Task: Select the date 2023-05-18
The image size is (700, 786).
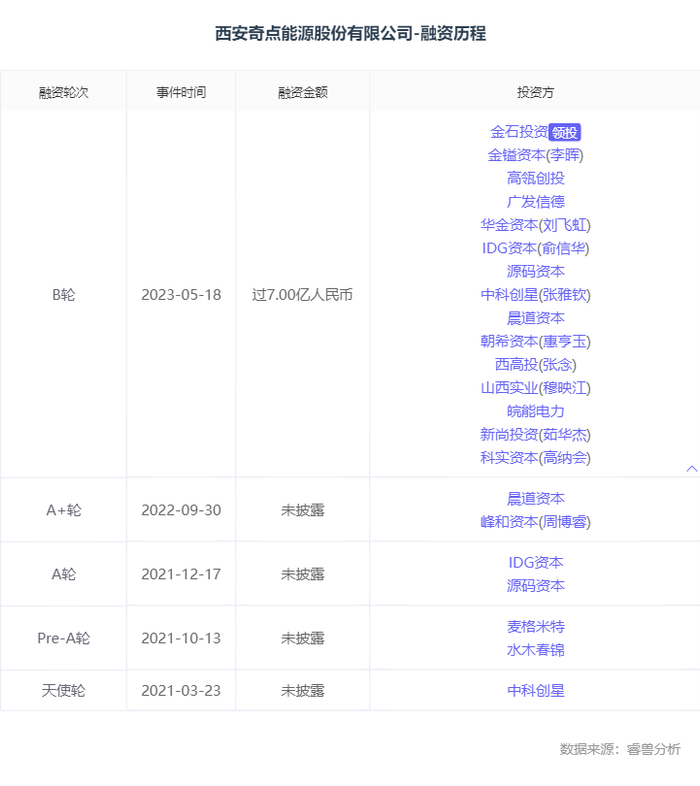Action: click(x=181, y=295)
